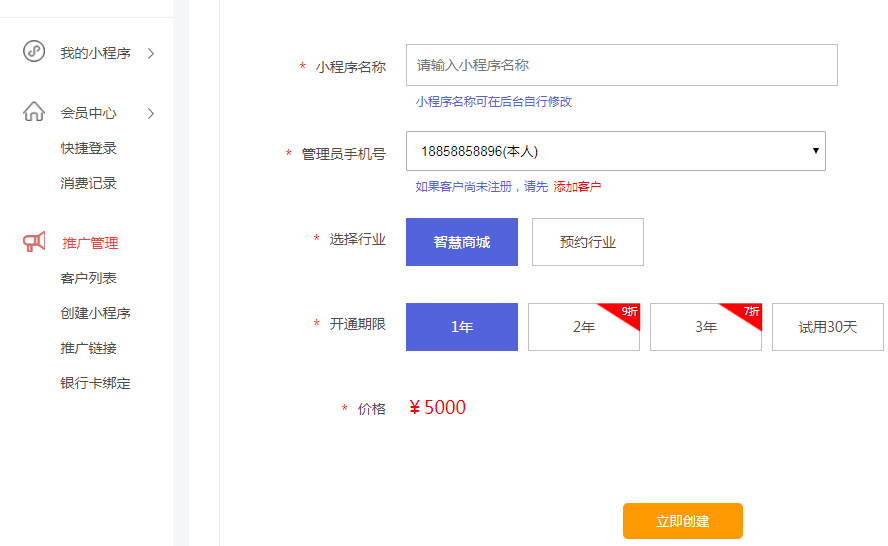Go to 银行卡绑定 in the sidebar
Image resolution: width=888 pixels, height=546 pixels.
(x=96, y=383)
